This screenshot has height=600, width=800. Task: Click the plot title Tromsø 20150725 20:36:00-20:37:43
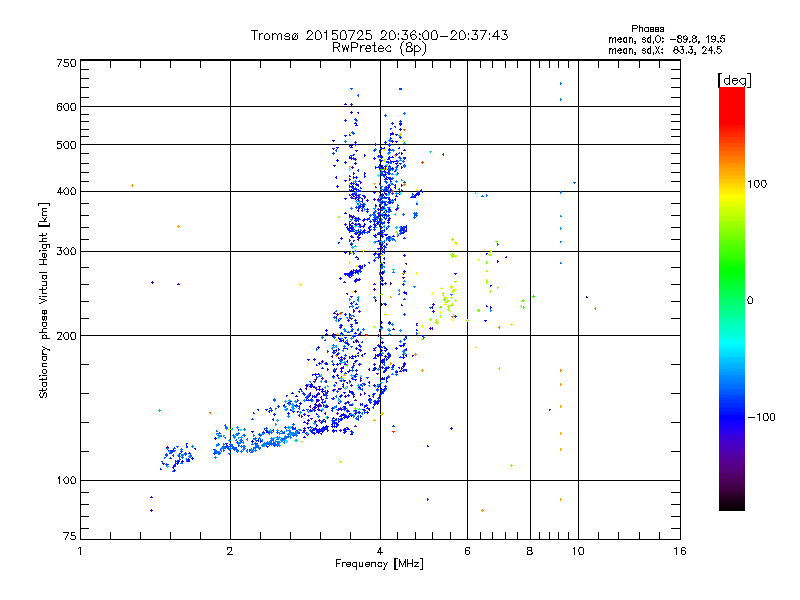379,35
